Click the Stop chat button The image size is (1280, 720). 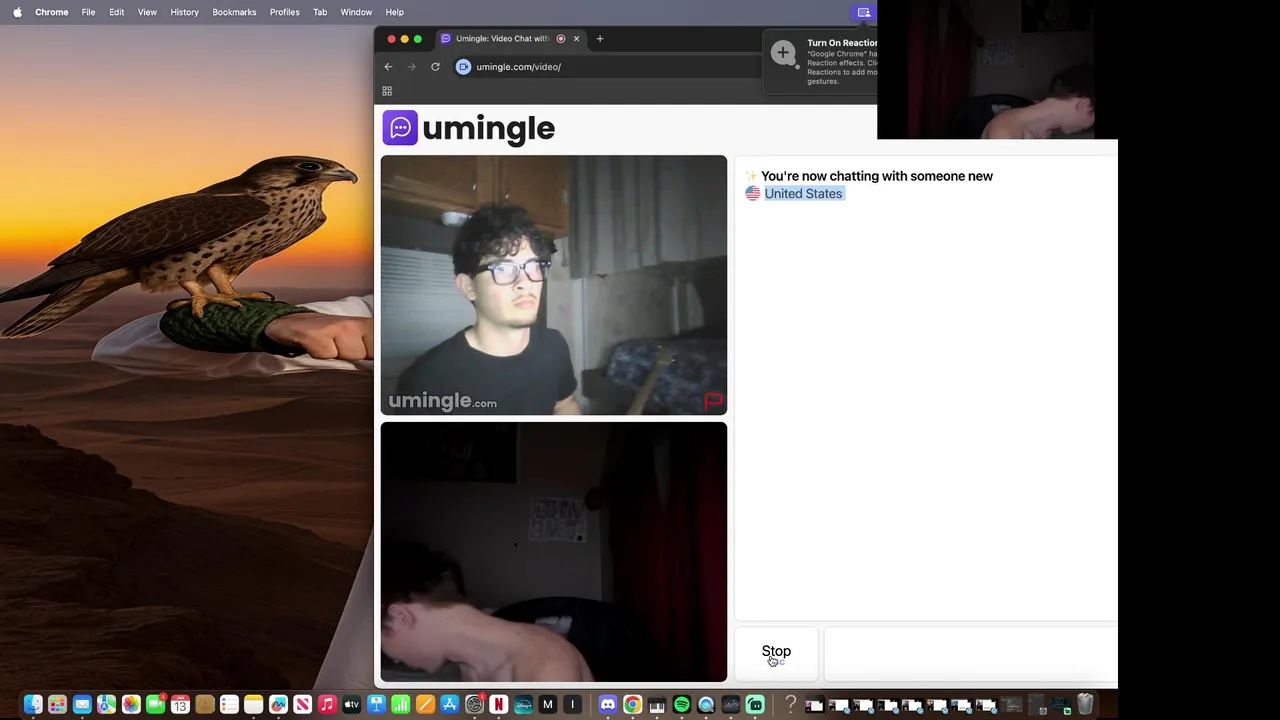pyautogui.click(x=776, y=654)
